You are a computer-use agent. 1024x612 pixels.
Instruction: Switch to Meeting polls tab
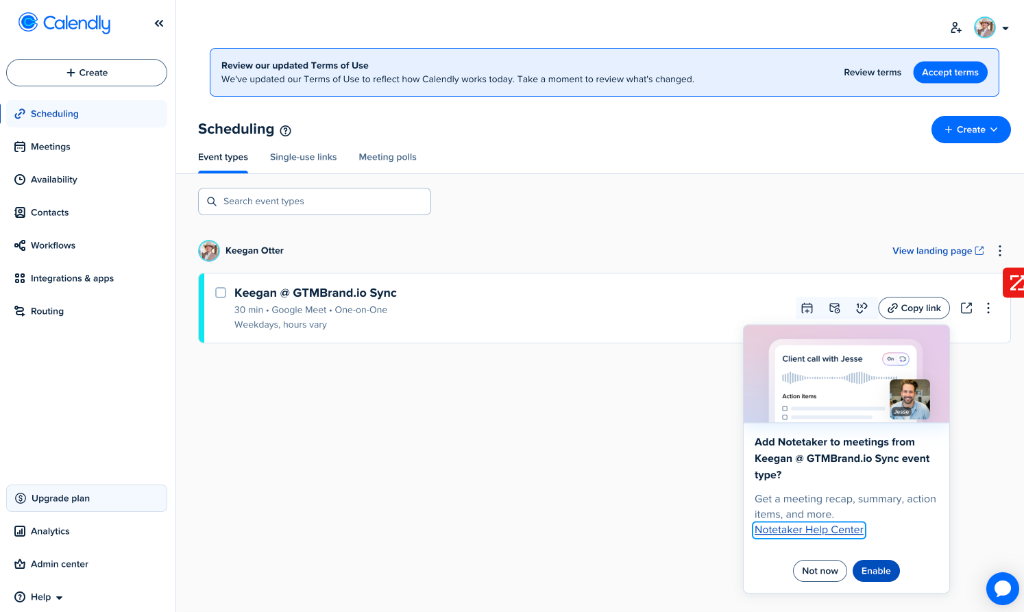[387, 157]
